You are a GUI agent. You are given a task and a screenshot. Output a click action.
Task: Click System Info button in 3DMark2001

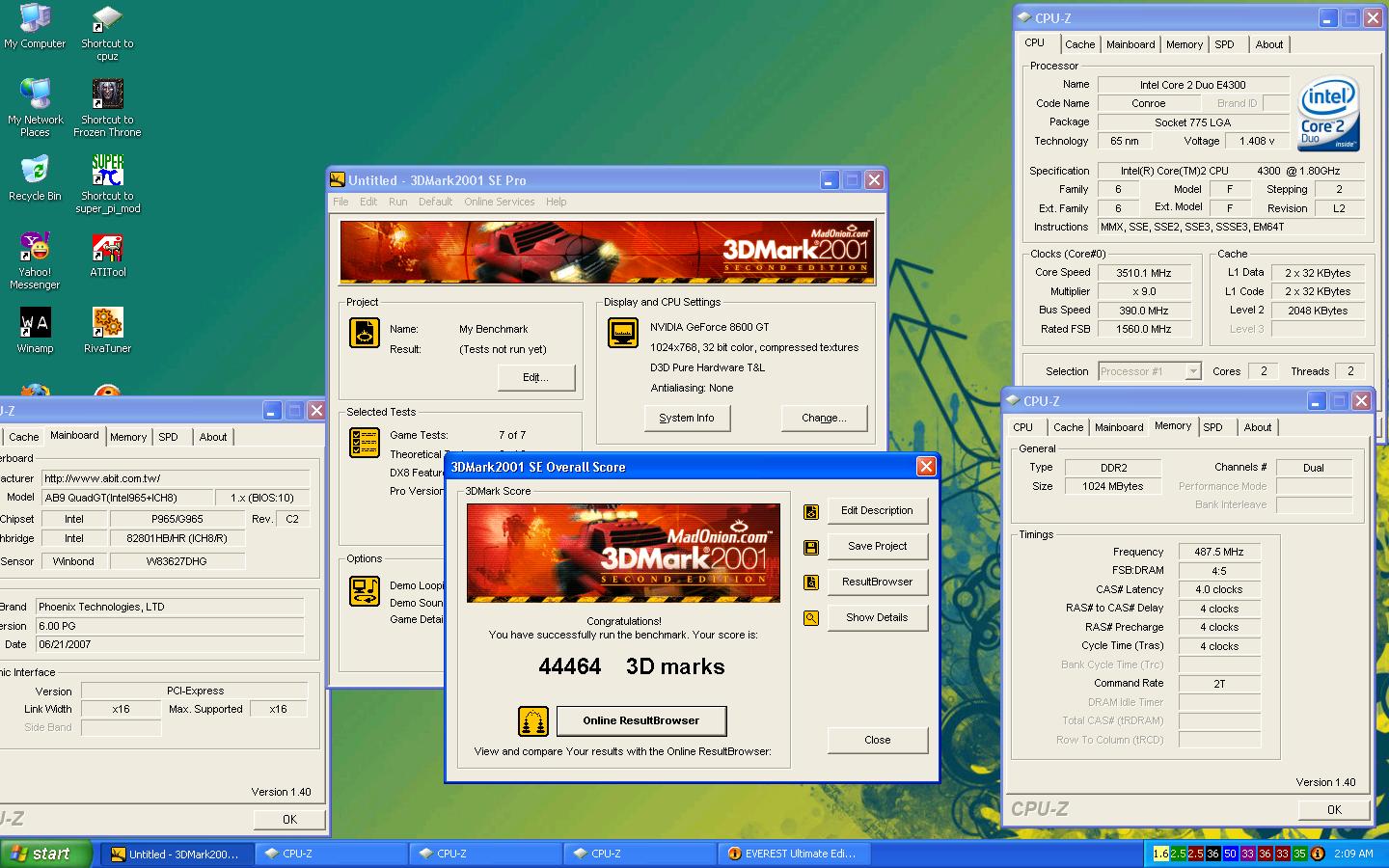coord(687,418)
